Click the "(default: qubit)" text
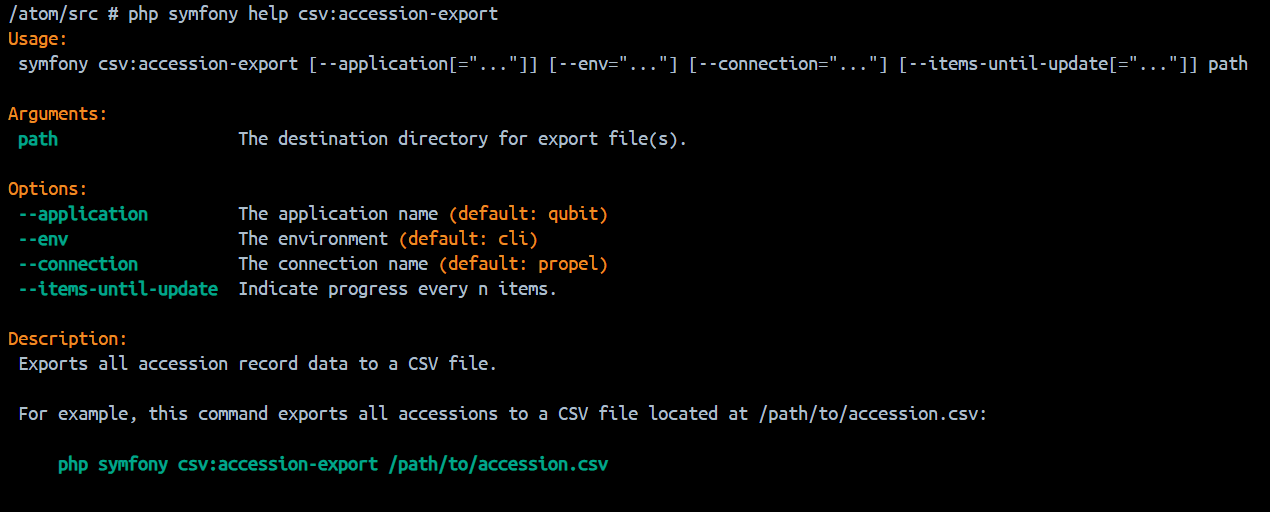Image resolution: width=1270 pixels, height=512 pixels. [x=528, y=214]
